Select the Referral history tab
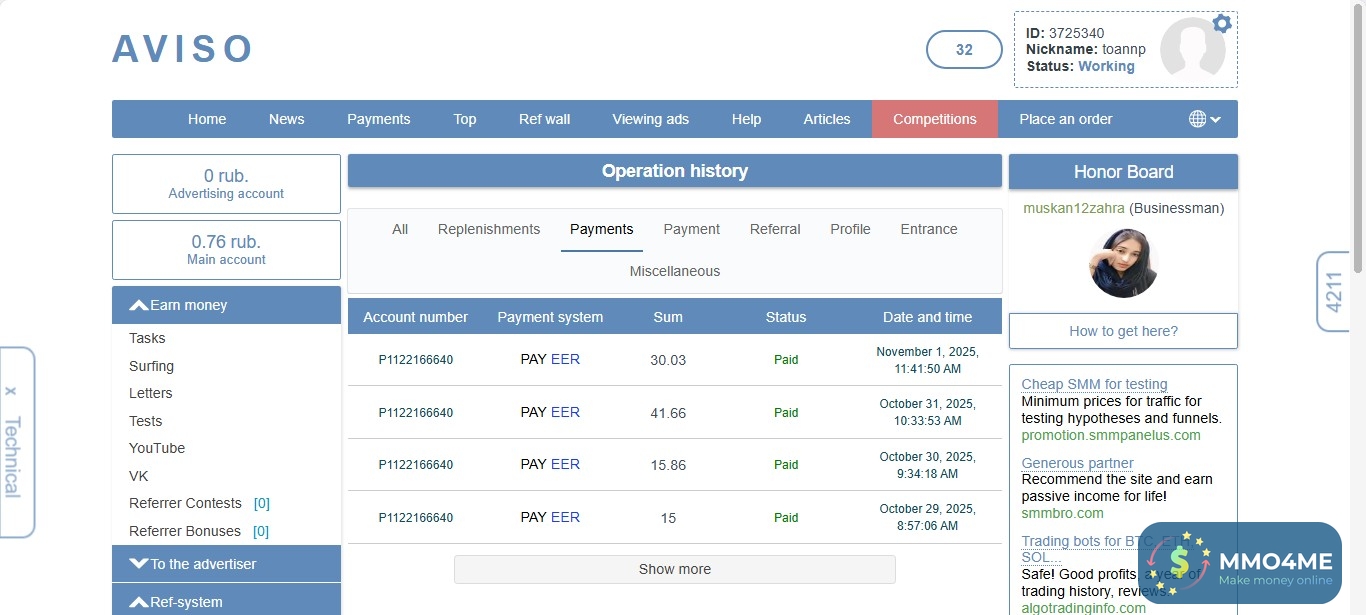 click(775, 229)
